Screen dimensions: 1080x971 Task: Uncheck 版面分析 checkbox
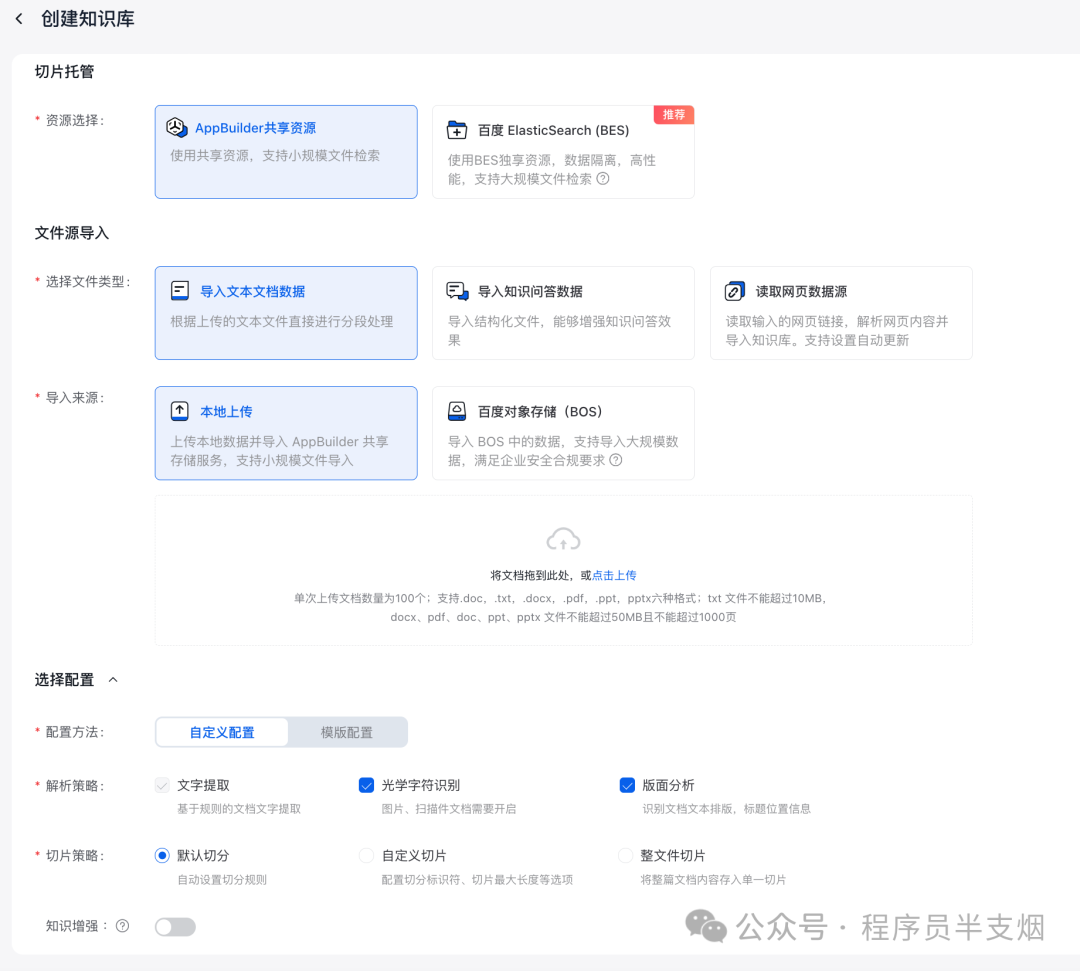[627, 785]
